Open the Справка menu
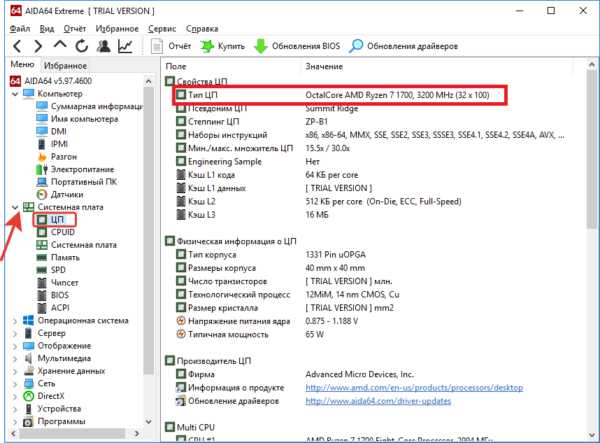 [202, 29]
